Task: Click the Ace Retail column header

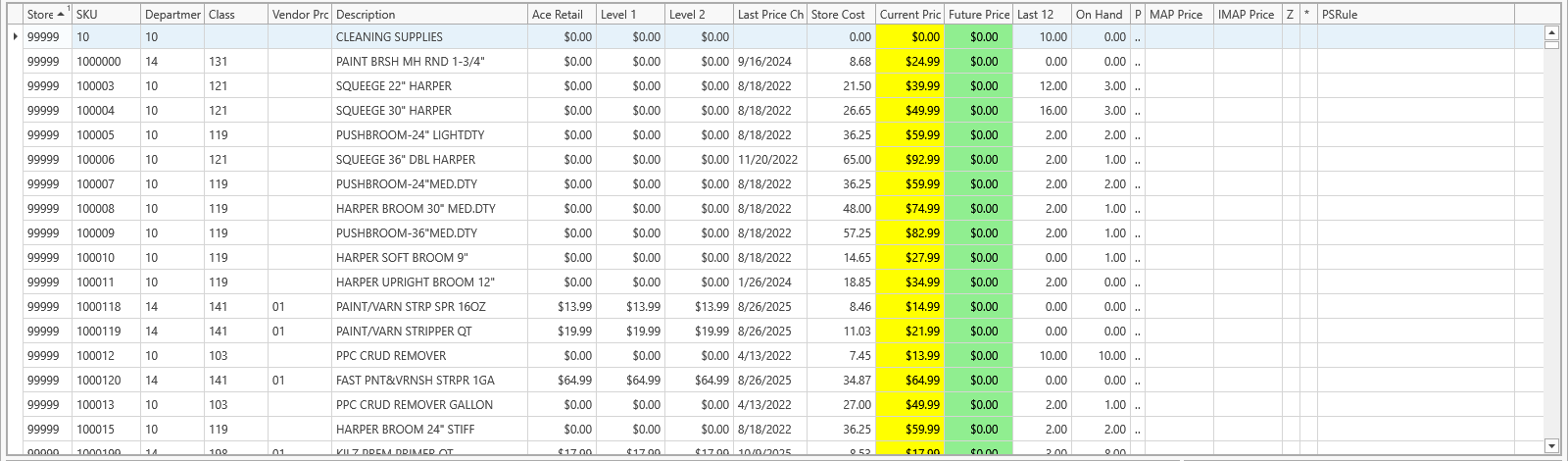Action: tap(562, 15)
